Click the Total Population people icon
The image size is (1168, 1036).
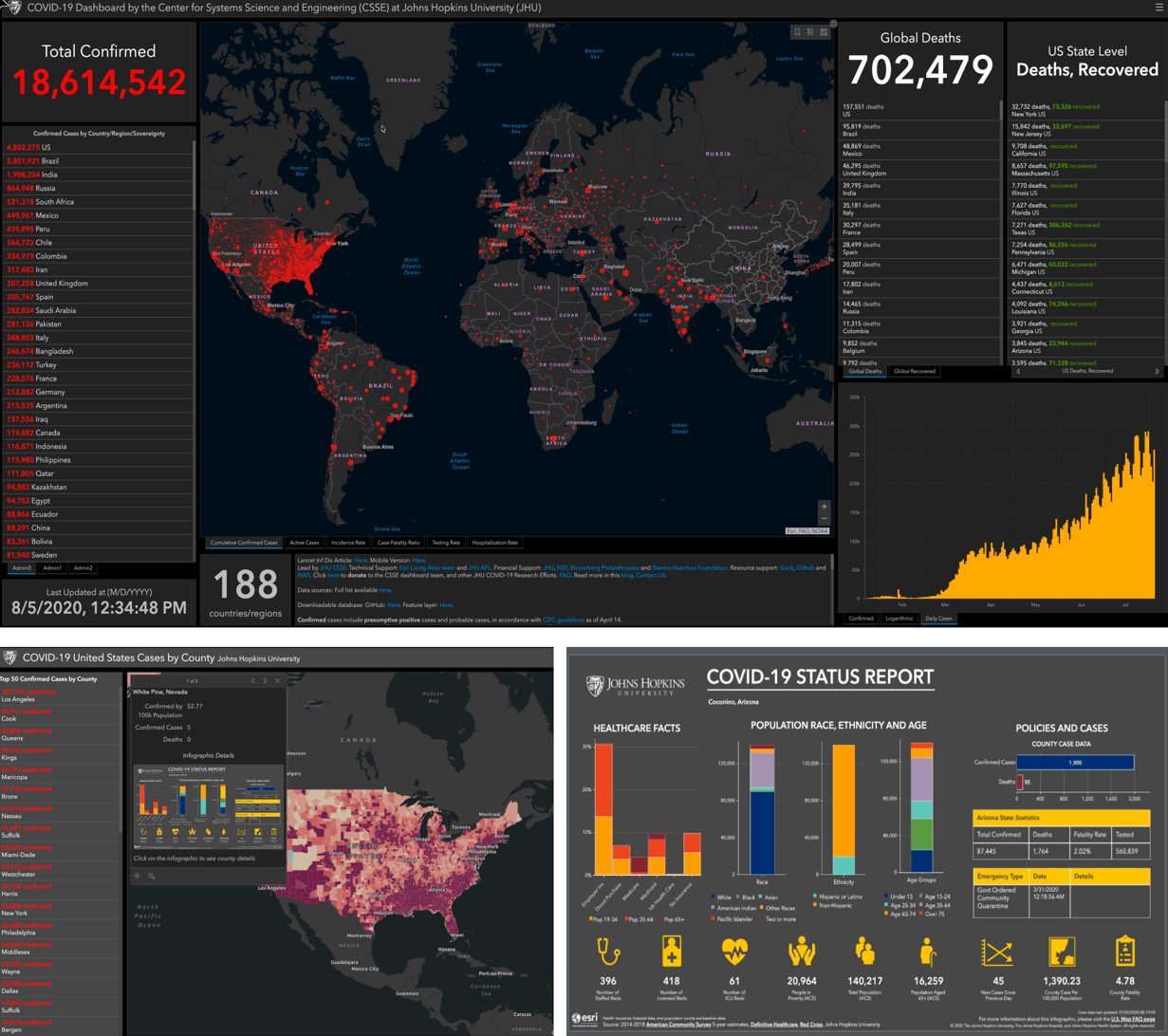point(866,953)
